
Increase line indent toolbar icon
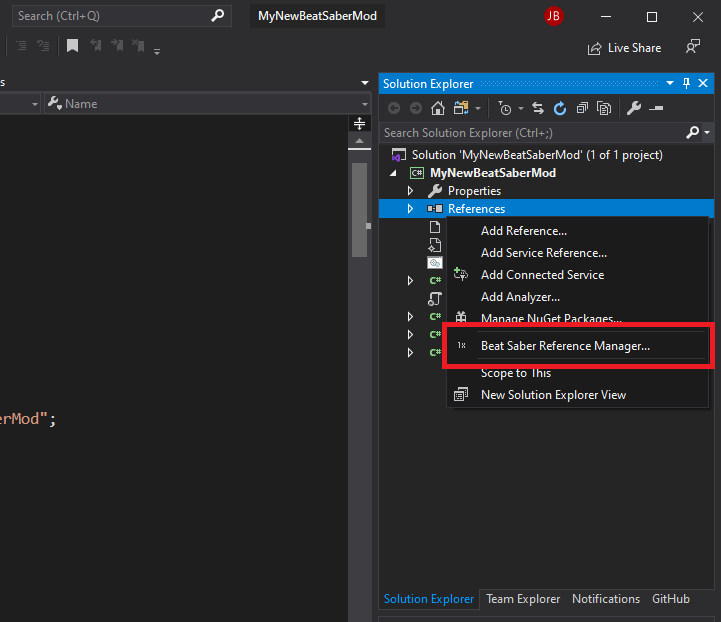point(44,46)
